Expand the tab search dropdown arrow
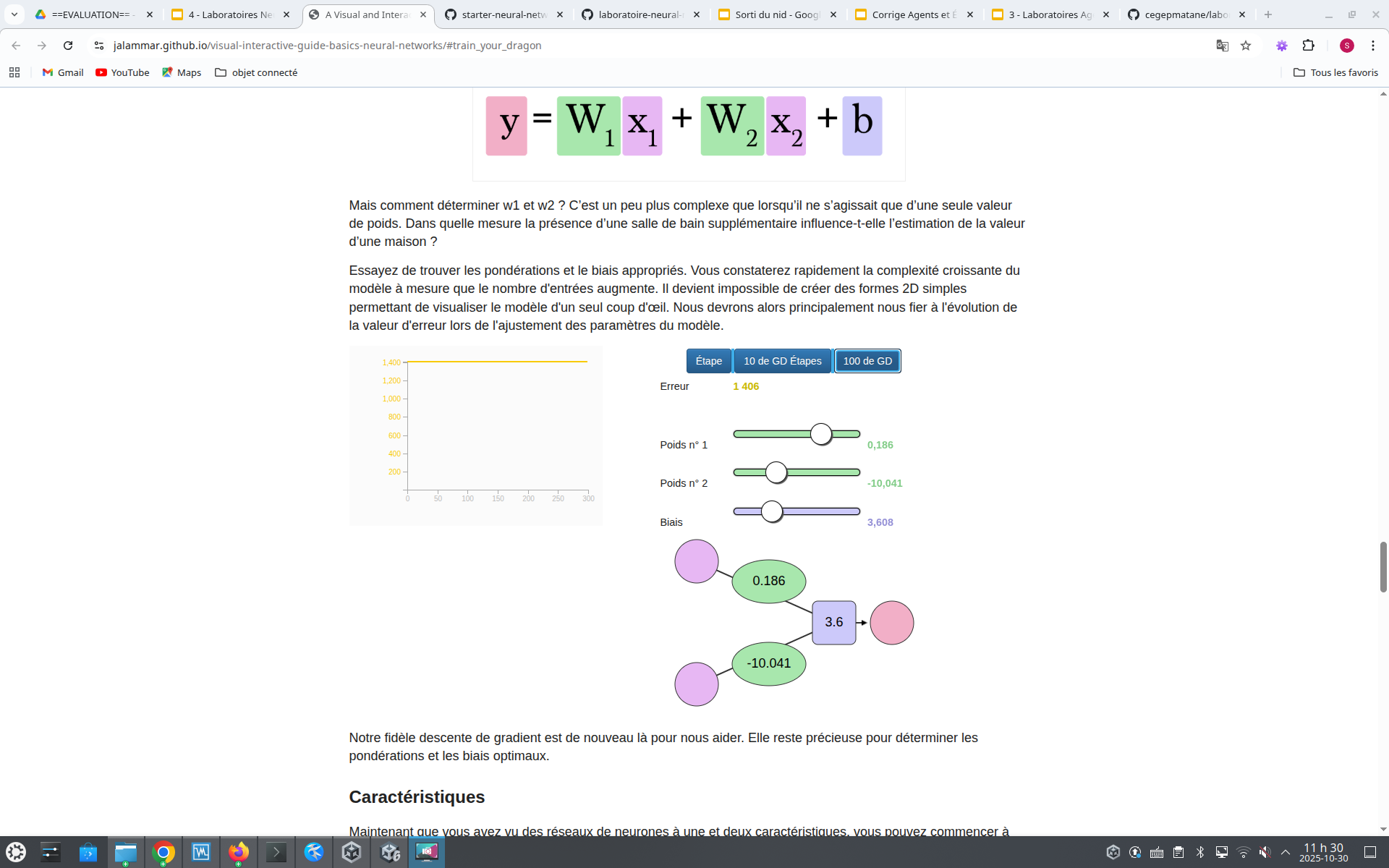Viewport: 1389px width, 868px height. (x=14, y=14)
